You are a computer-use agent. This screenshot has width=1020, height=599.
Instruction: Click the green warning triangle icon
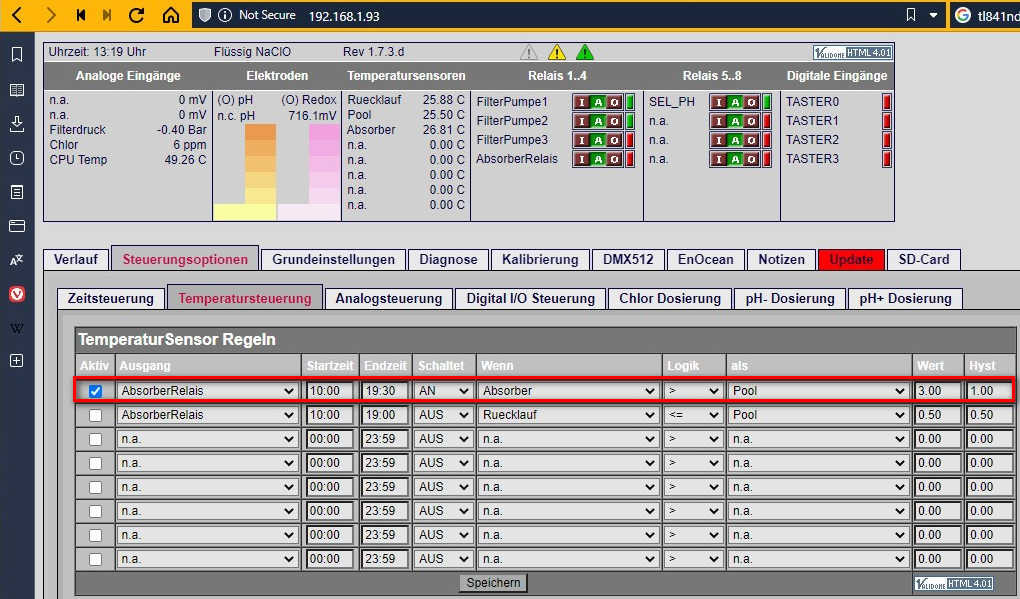[585, 52]
